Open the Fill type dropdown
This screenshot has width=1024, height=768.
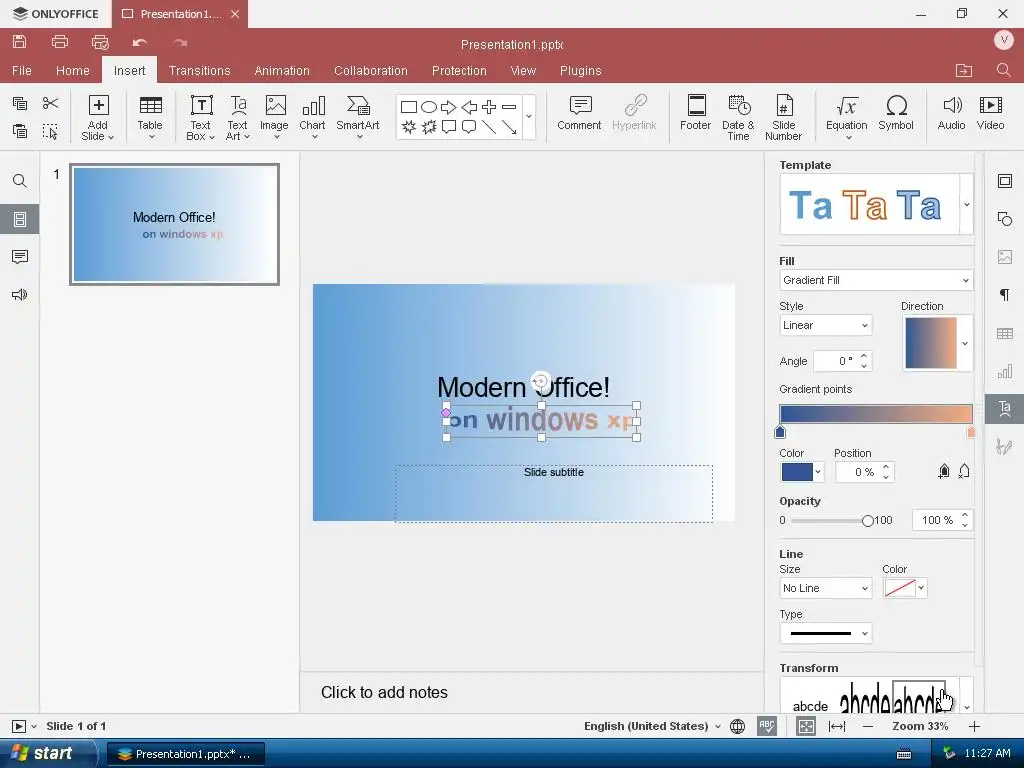click(x=876, y=280)
